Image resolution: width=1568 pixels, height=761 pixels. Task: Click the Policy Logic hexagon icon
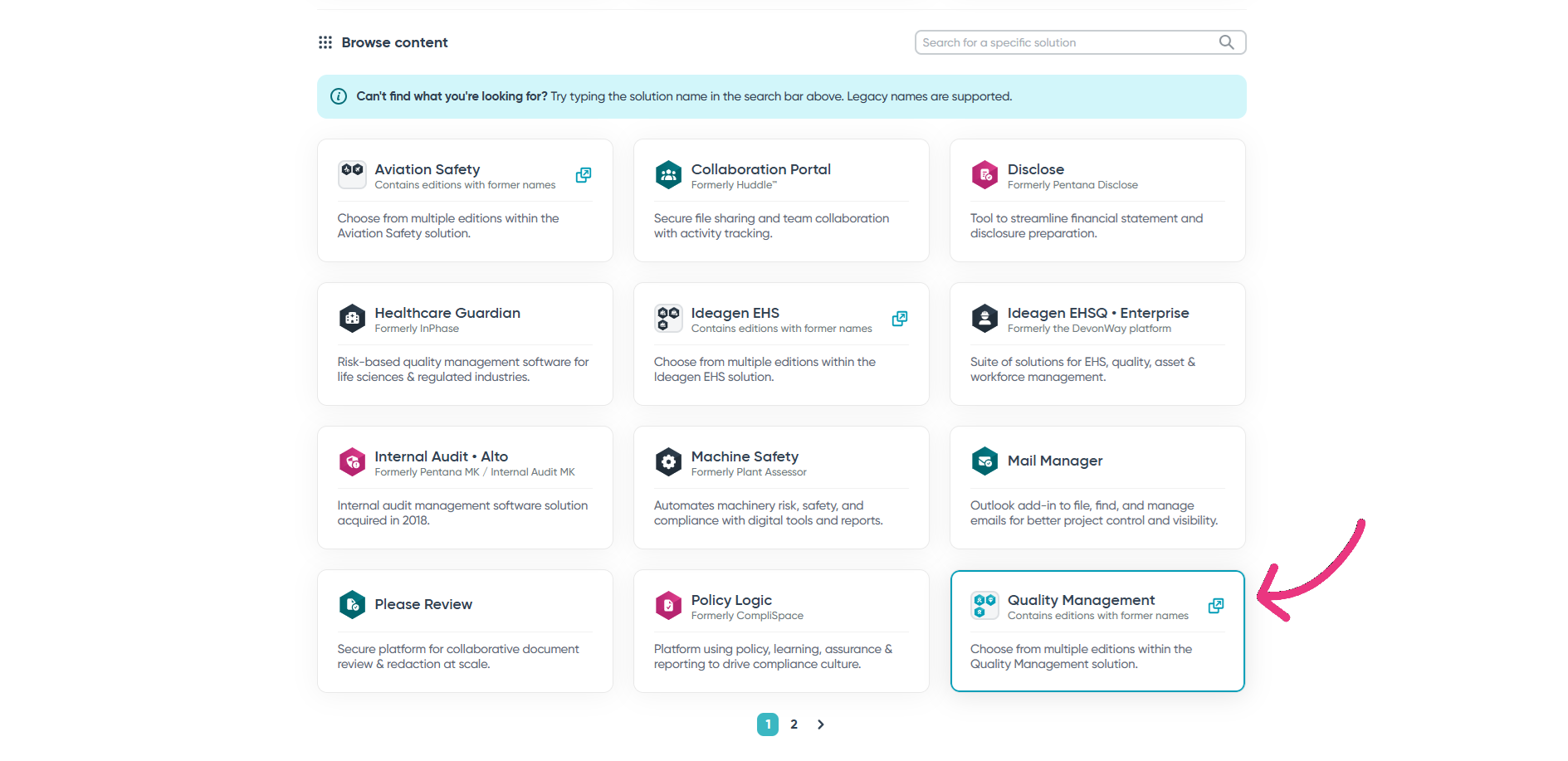tap(668, 606)
